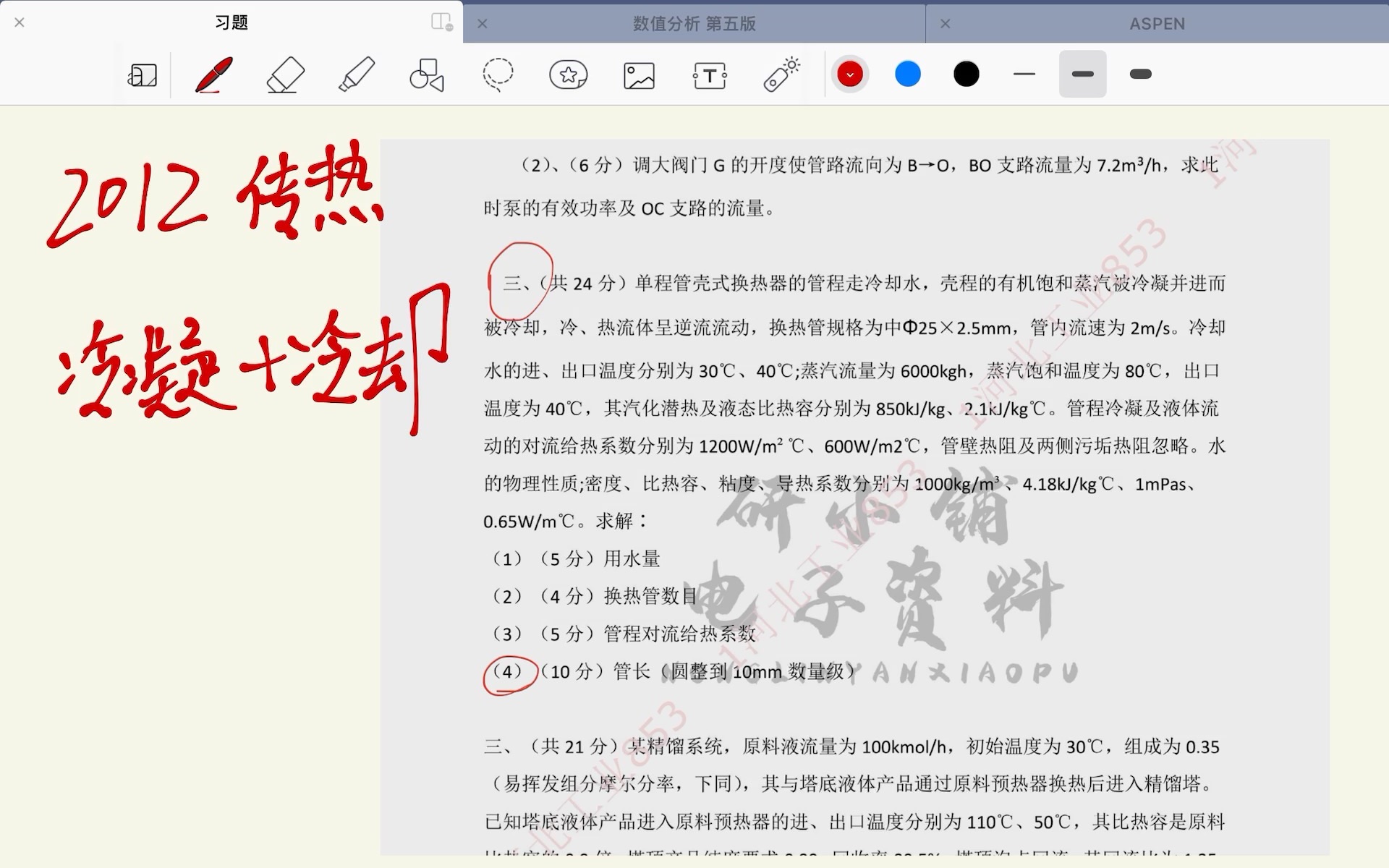Image resolution: width=1389 pixels, height=868 pixels.
Task: Select the Lasso selection tool
Action: point(498,75)
